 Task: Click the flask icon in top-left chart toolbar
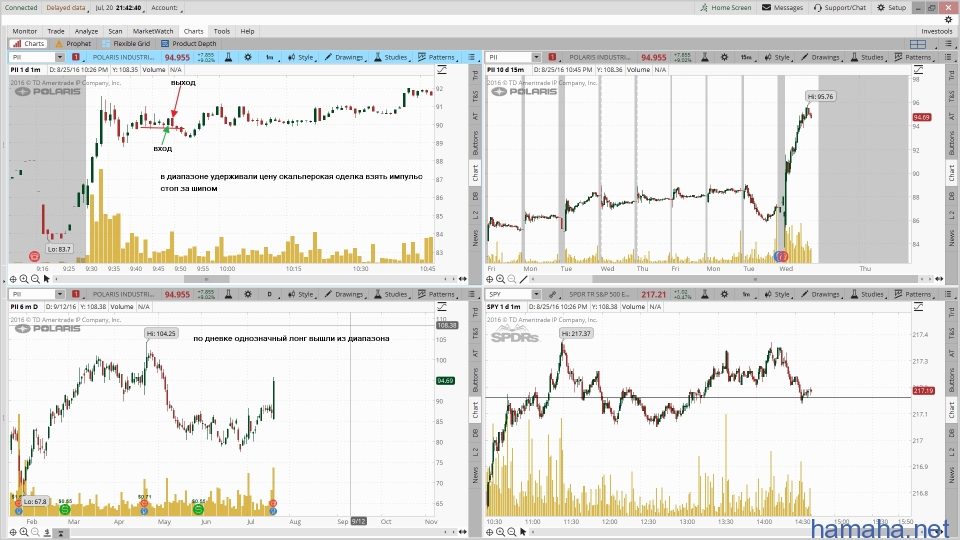click(x=228, y=57)
